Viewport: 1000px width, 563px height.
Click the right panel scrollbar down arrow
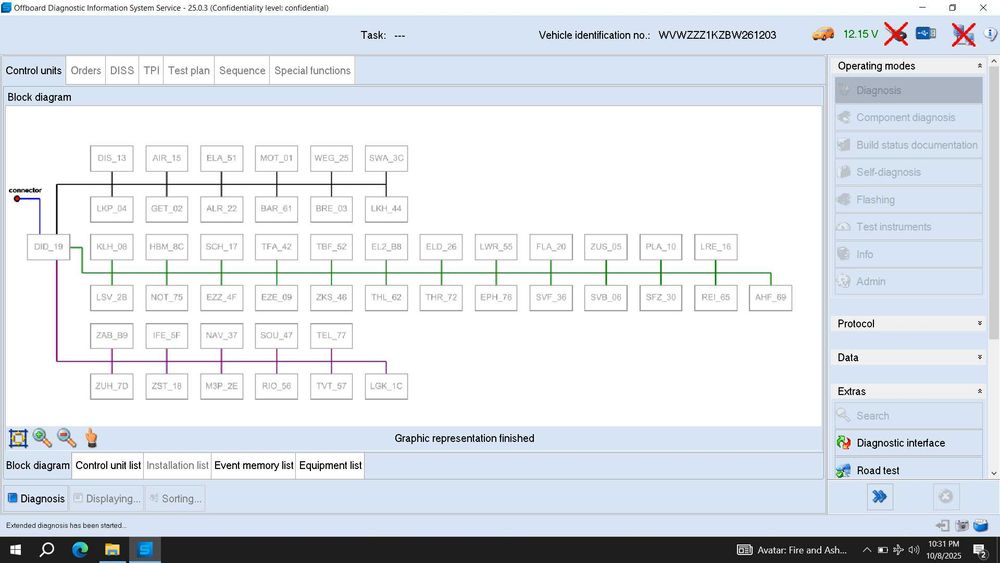click(x=994, y=473)
